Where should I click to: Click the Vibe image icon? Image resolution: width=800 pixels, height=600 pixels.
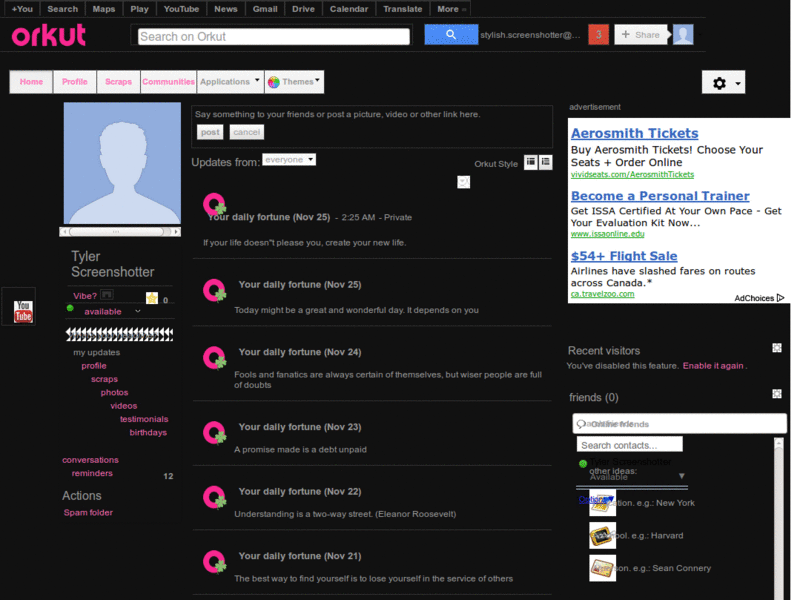(x=107, y=295)
